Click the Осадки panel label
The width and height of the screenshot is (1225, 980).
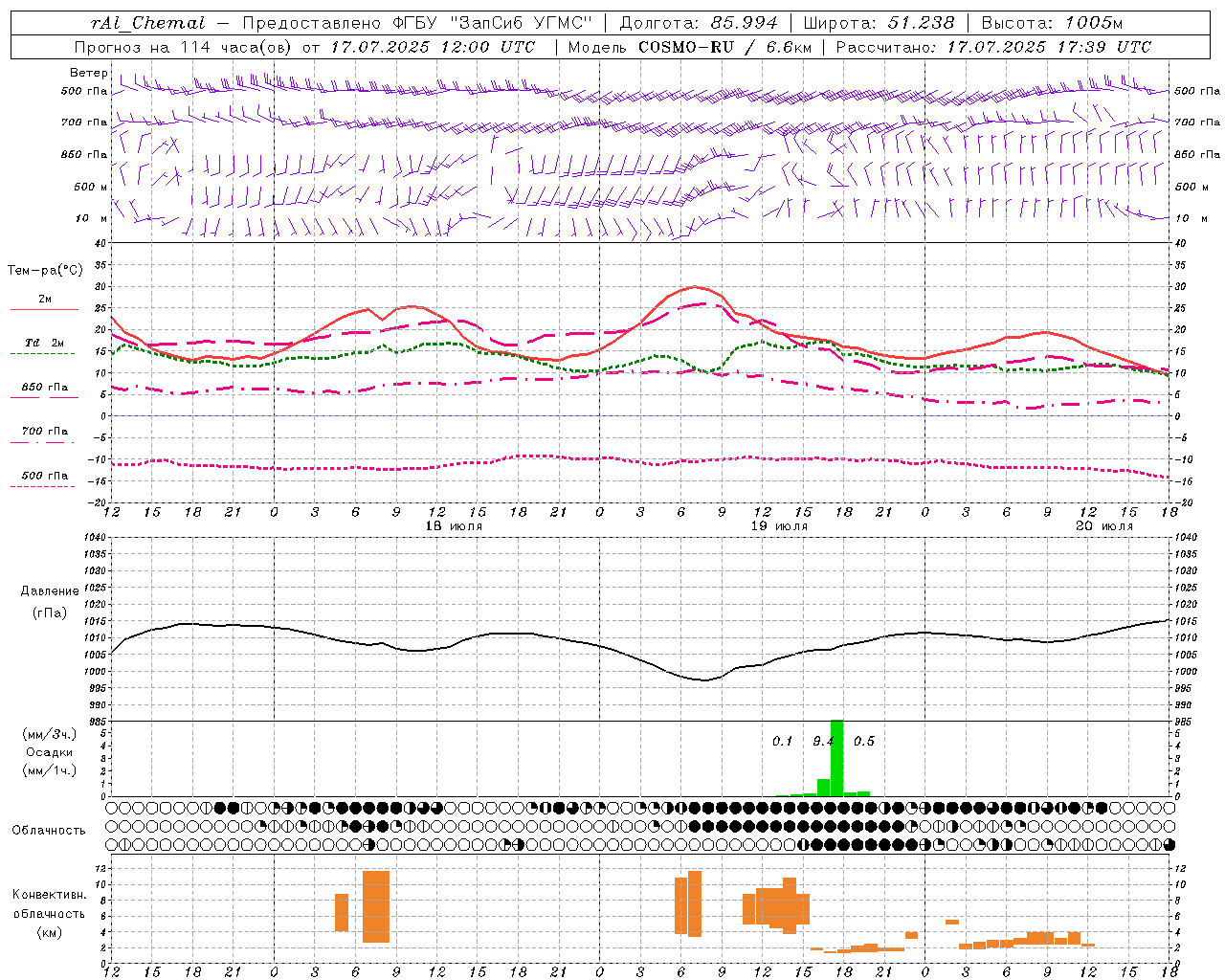(x=50, y=752)
